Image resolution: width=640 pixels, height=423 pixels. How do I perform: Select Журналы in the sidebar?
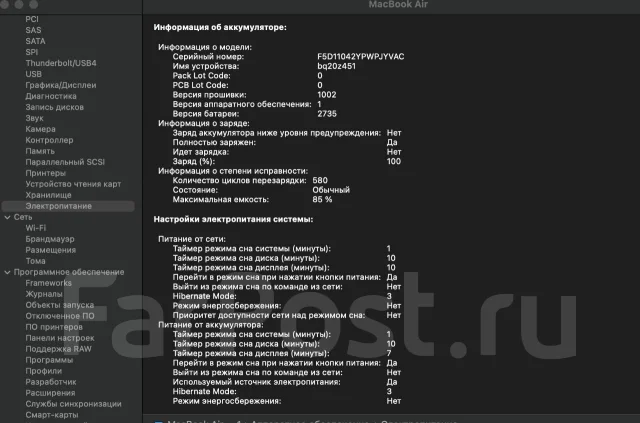coord(44,294)
